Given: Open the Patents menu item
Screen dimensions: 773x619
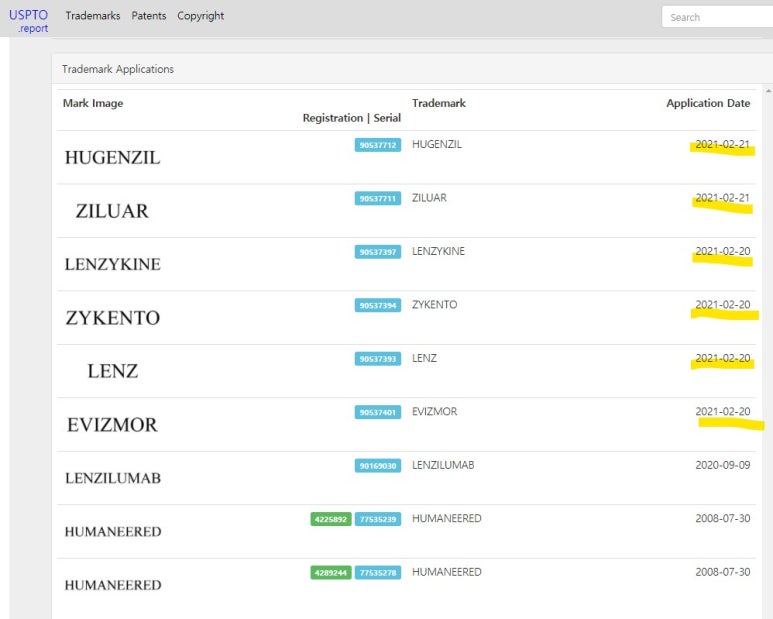Looking at the screenshot, I should [149, 16].
